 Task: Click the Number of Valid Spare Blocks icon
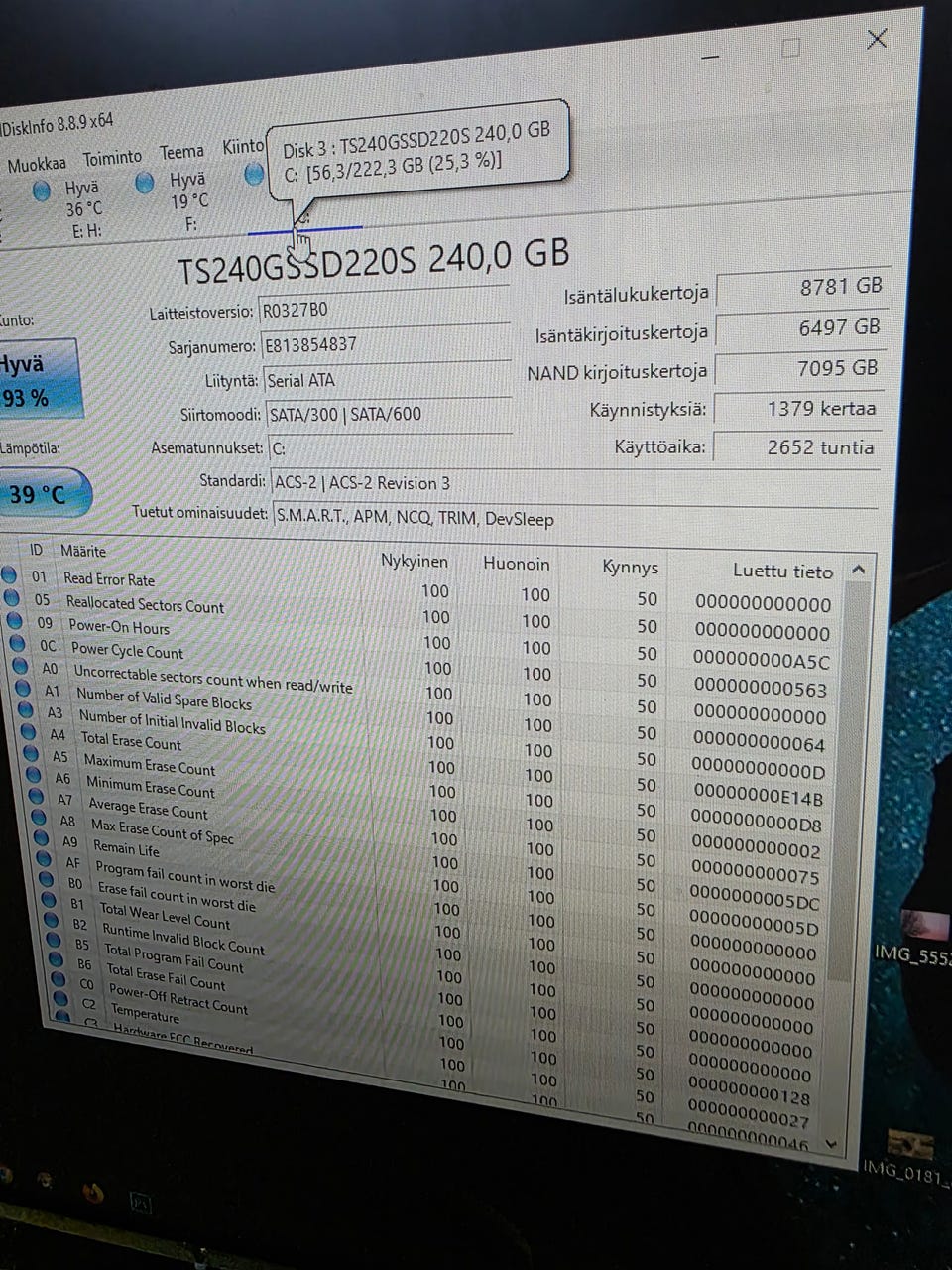point(24,688)
